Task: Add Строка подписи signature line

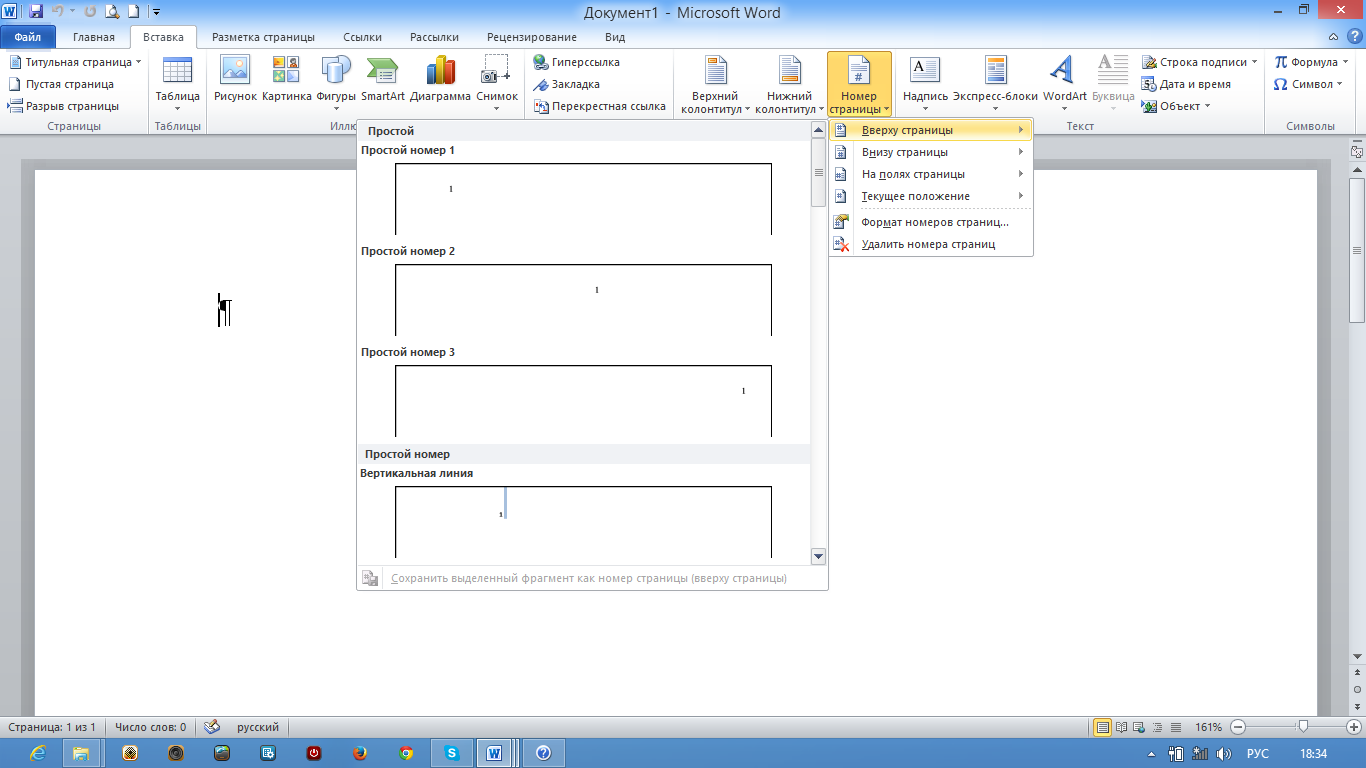Action: pyautogui.click(x=1201, y=62)
